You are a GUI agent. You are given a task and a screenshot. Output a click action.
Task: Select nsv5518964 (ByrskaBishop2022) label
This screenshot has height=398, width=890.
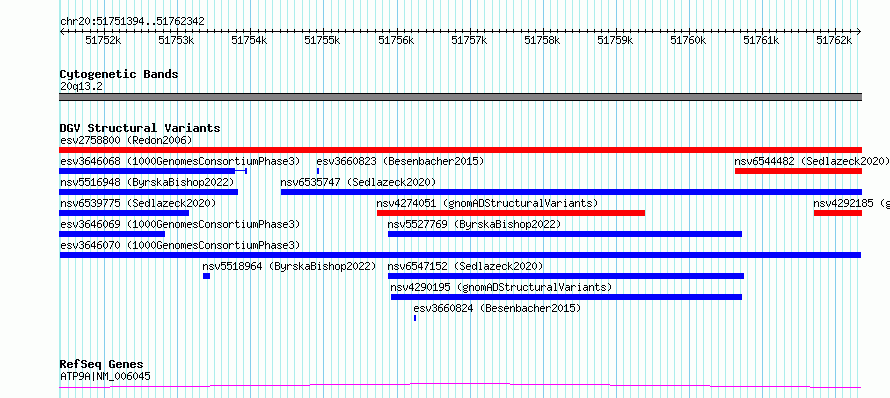289,266
